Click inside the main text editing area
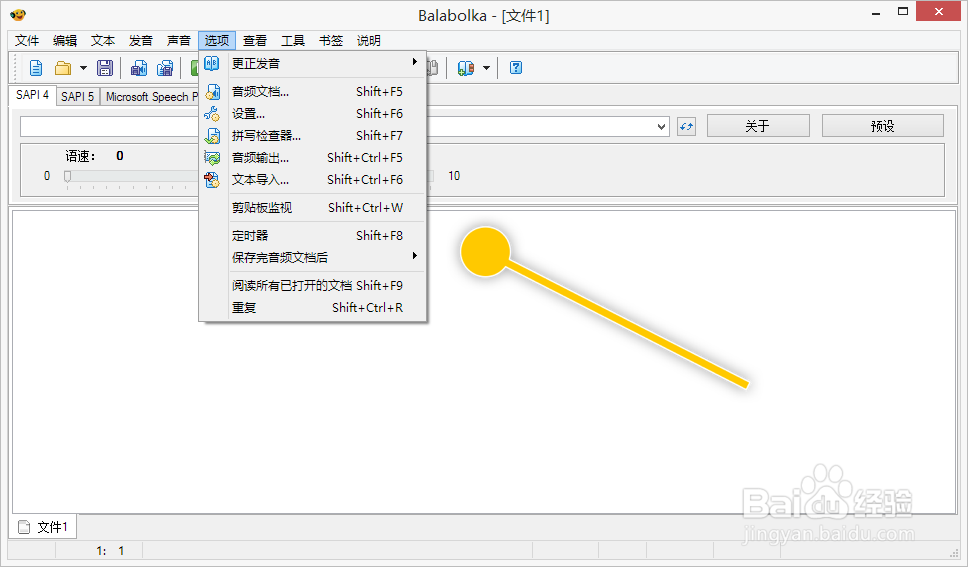 pos(484,361)
